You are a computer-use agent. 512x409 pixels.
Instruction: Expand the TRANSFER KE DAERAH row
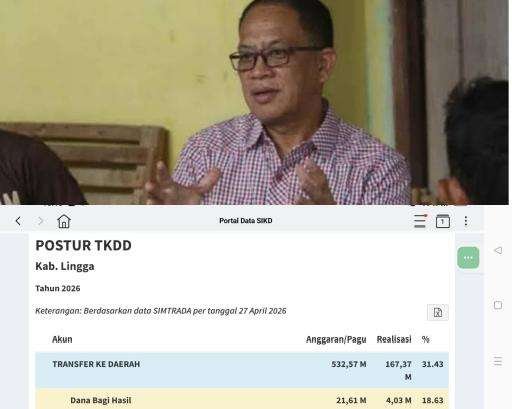point(242,370)
